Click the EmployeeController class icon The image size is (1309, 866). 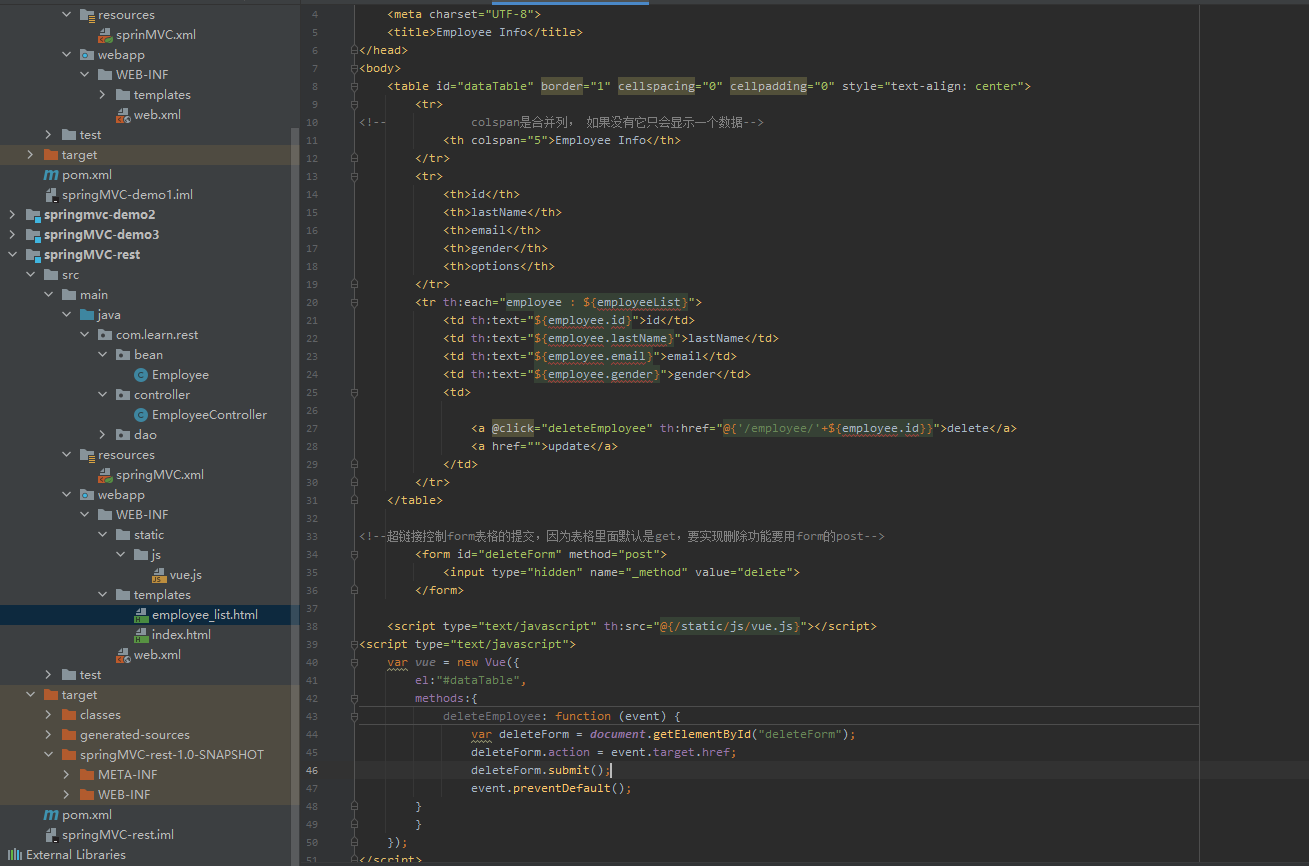(x=141, y=415)
